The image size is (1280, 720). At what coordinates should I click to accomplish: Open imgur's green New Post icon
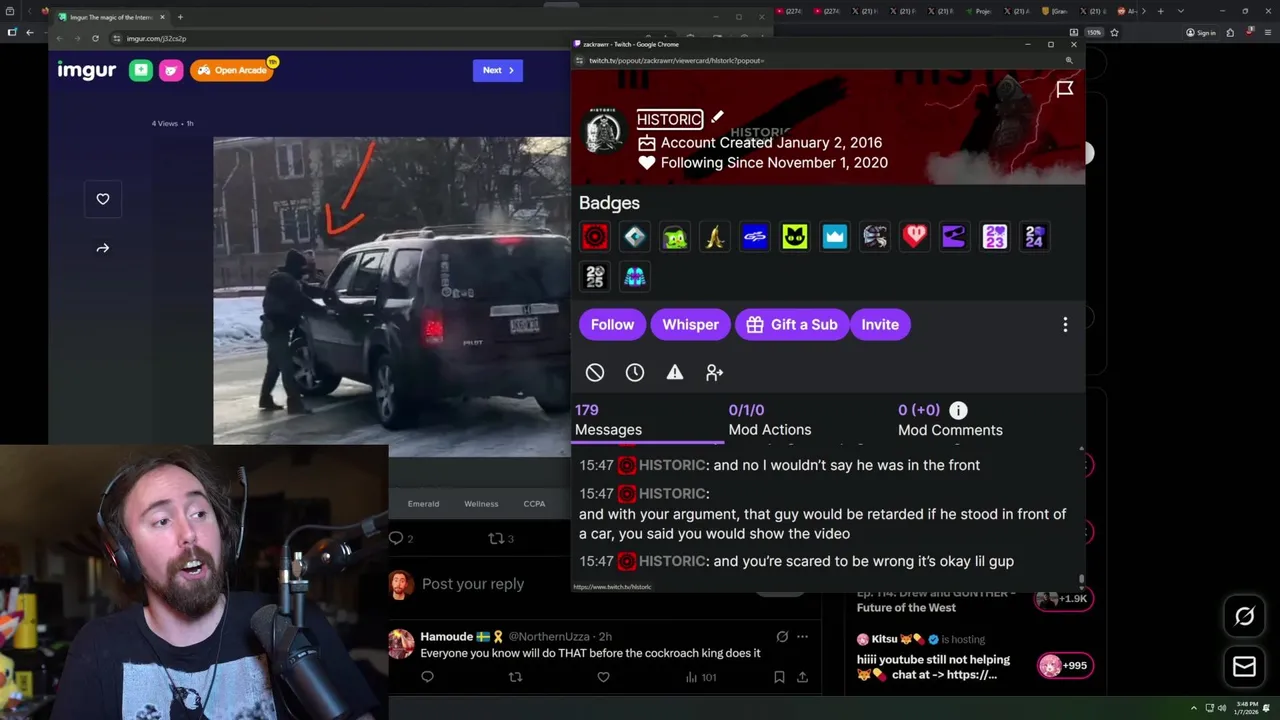(141, 70)
